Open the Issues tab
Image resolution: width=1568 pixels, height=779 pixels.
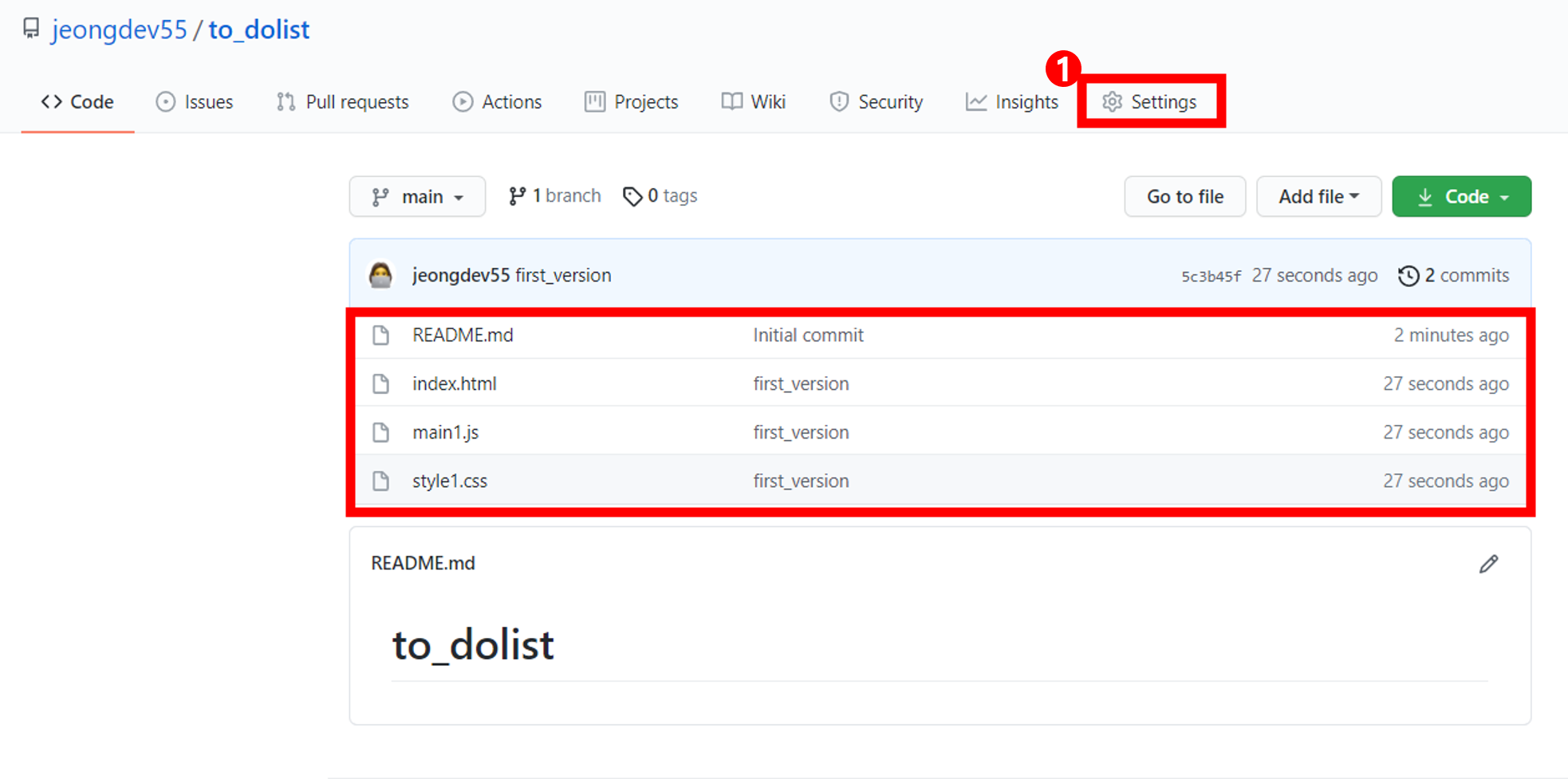195,102
